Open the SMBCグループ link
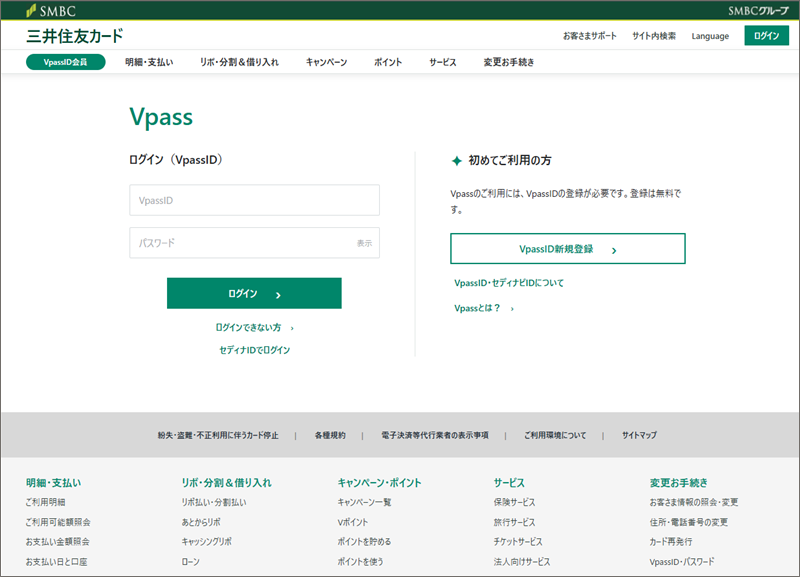 pyautogui.click(x=758, y=11)
